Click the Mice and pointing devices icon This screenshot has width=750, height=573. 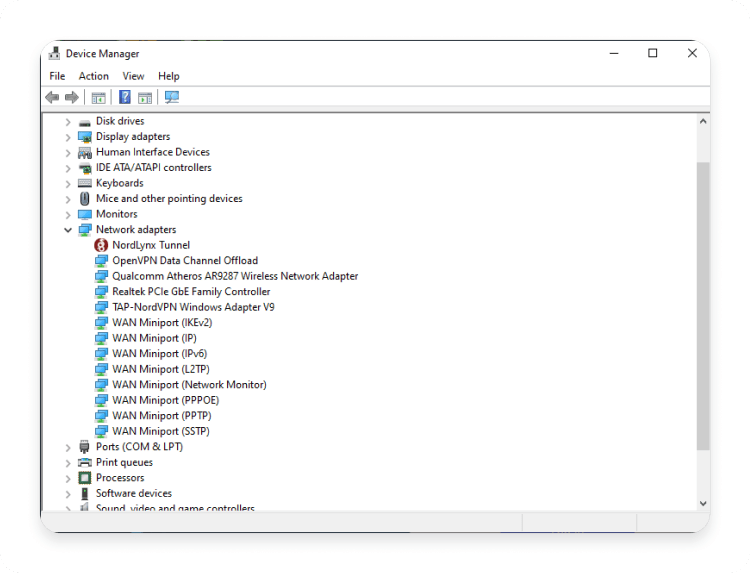85,198
